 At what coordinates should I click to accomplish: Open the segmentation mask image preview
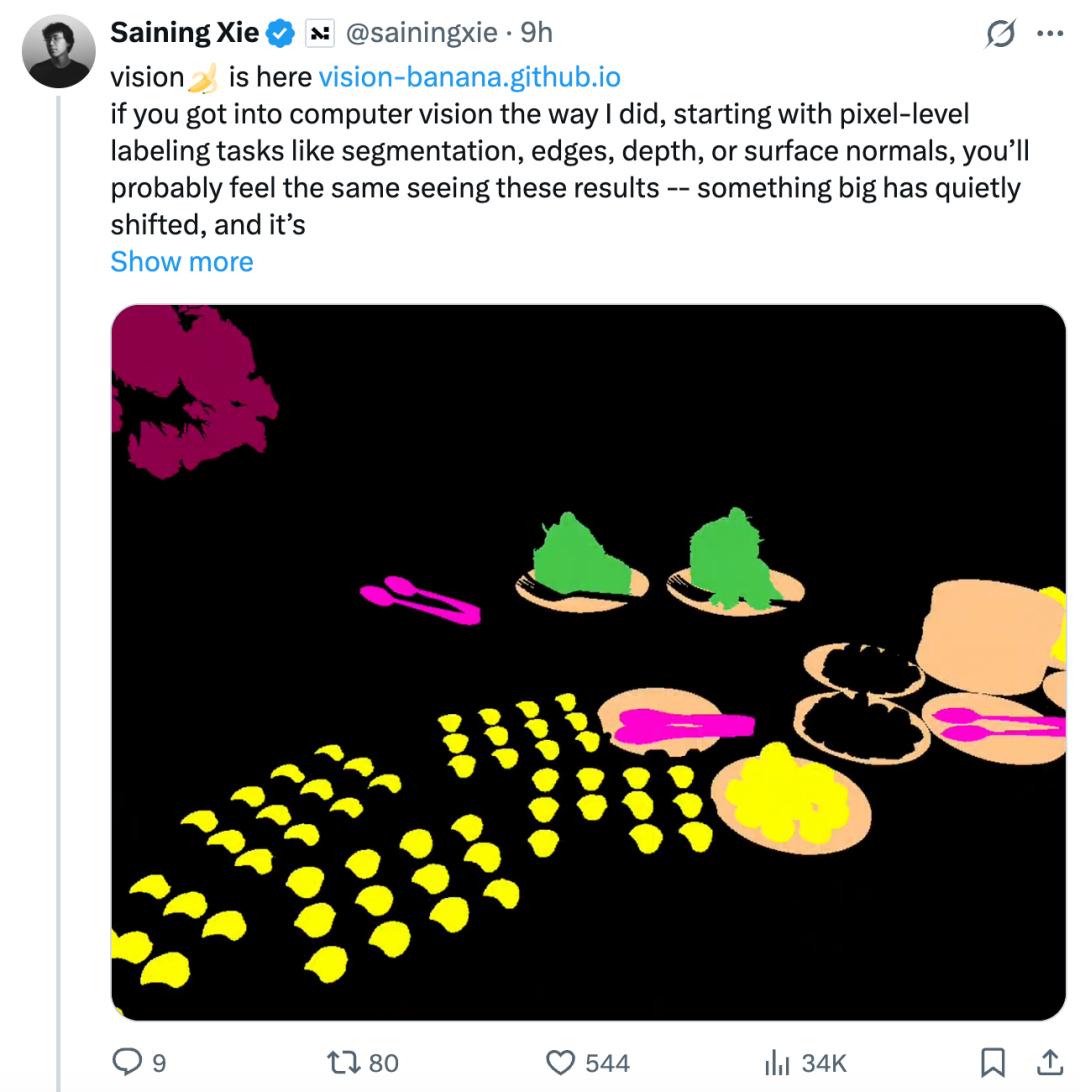[588, 662]
